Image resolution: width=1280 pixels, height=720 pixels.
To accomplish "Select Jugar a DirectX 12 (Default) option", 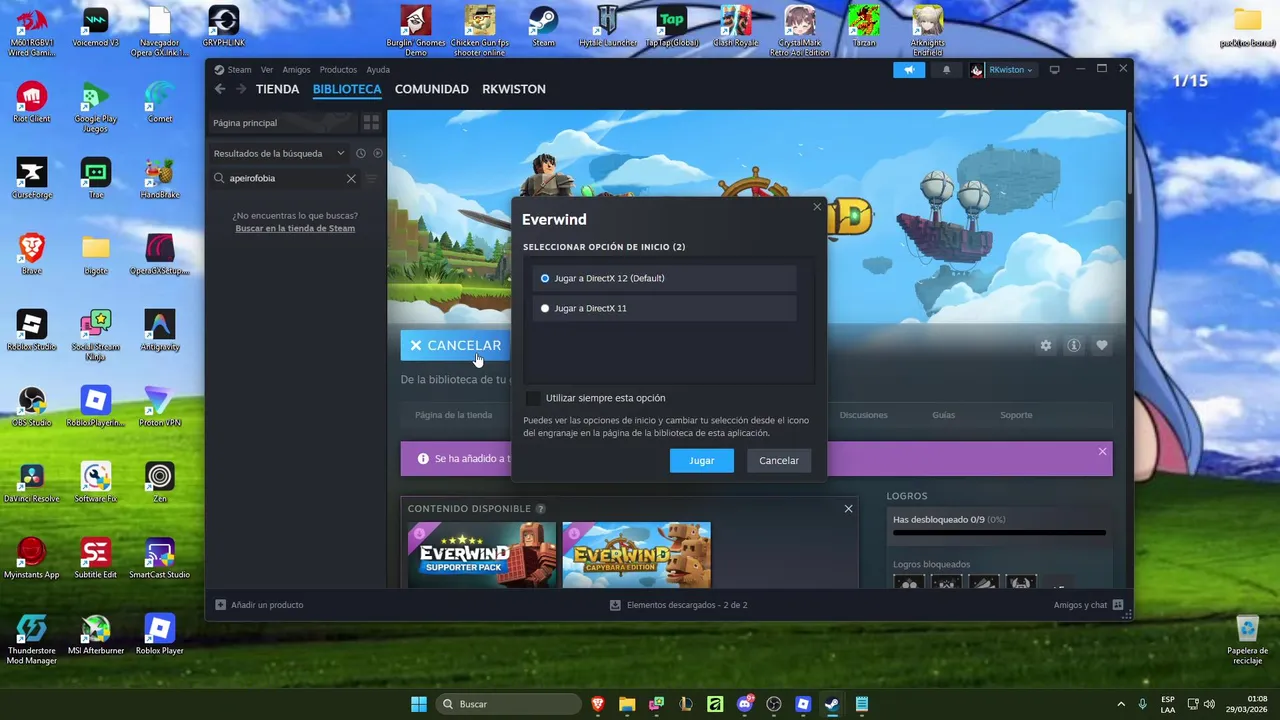I will pyautogui.click(x=665, y=278).
